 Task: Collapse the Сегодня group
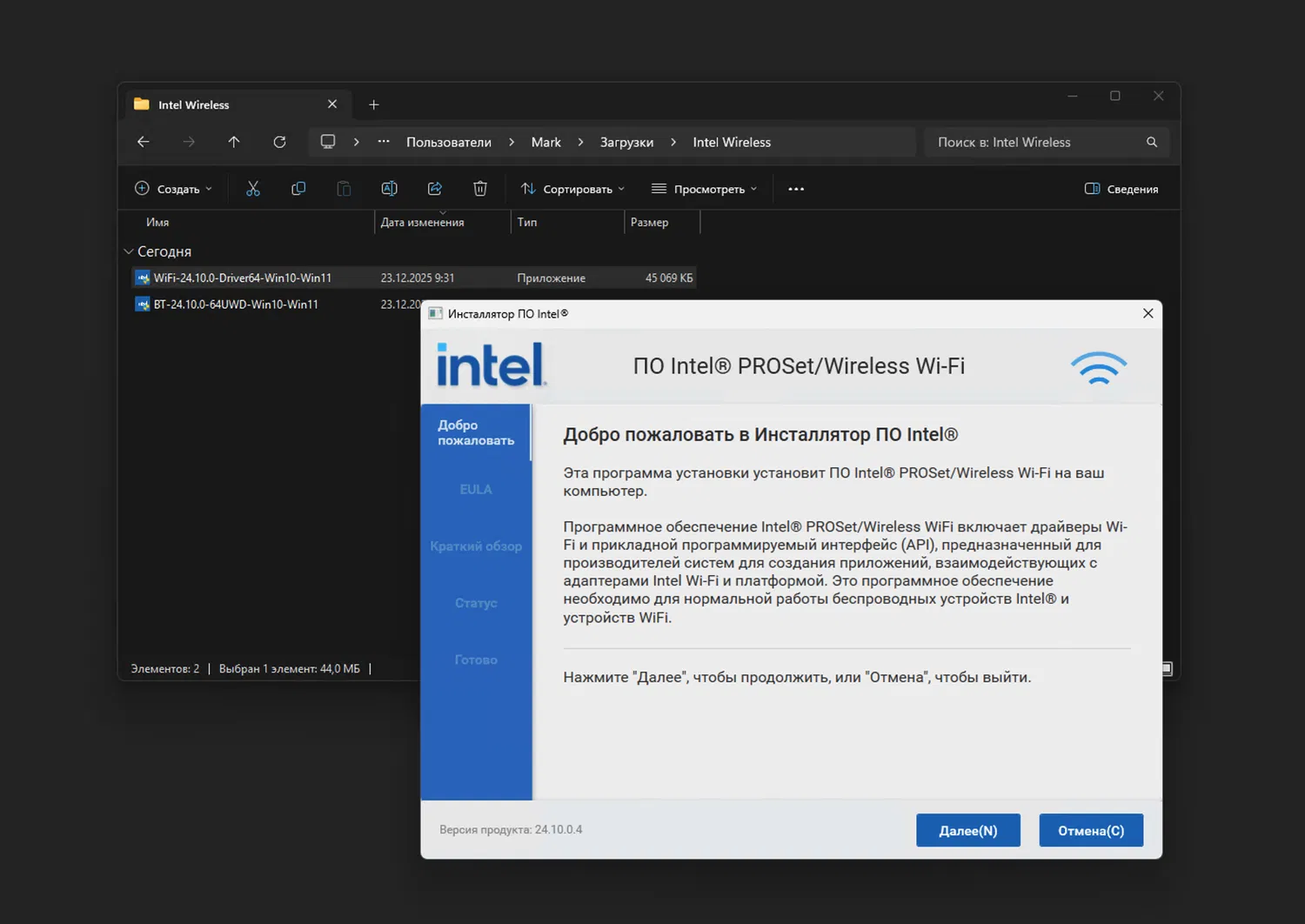pyautogui.click(x=129, y=251)
